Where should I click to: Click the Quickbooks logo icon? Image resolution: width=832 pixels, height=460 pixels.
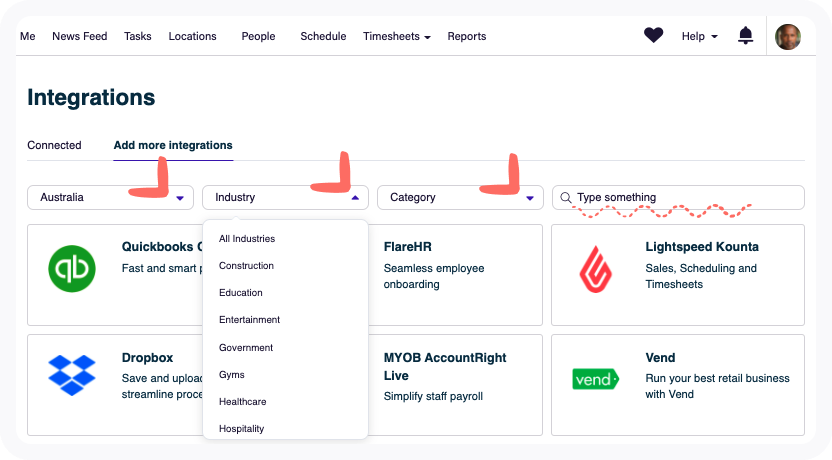coord(72,268)
